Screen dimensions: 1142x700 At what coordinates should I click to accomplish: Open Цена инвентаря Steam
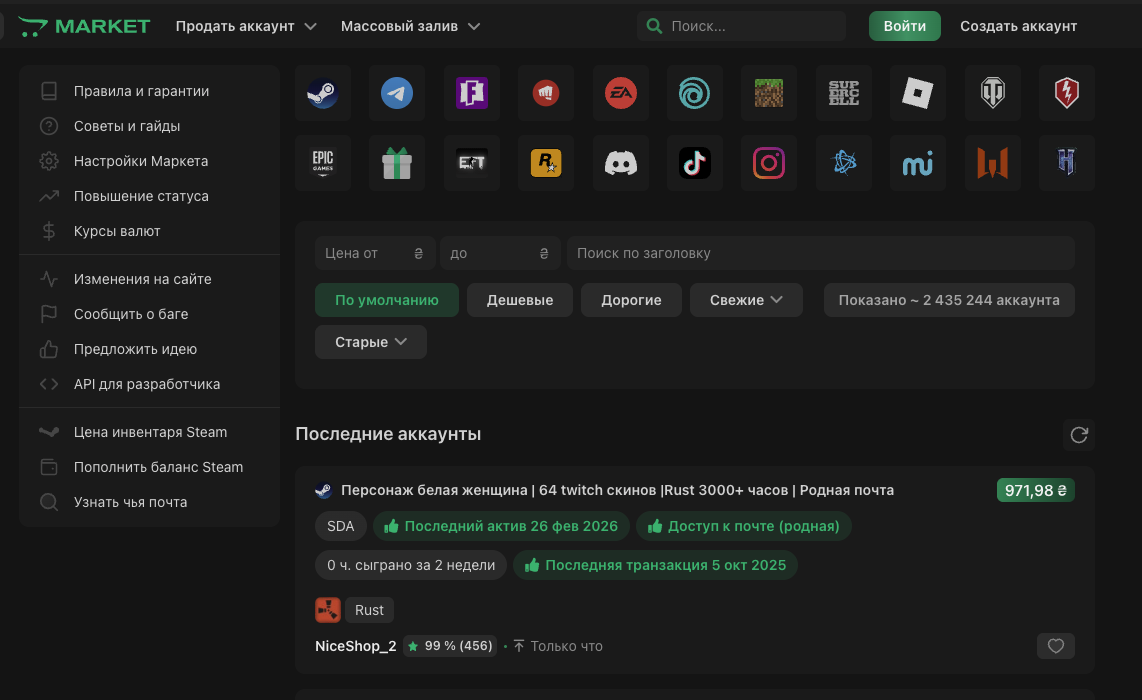tap(149, 432)
